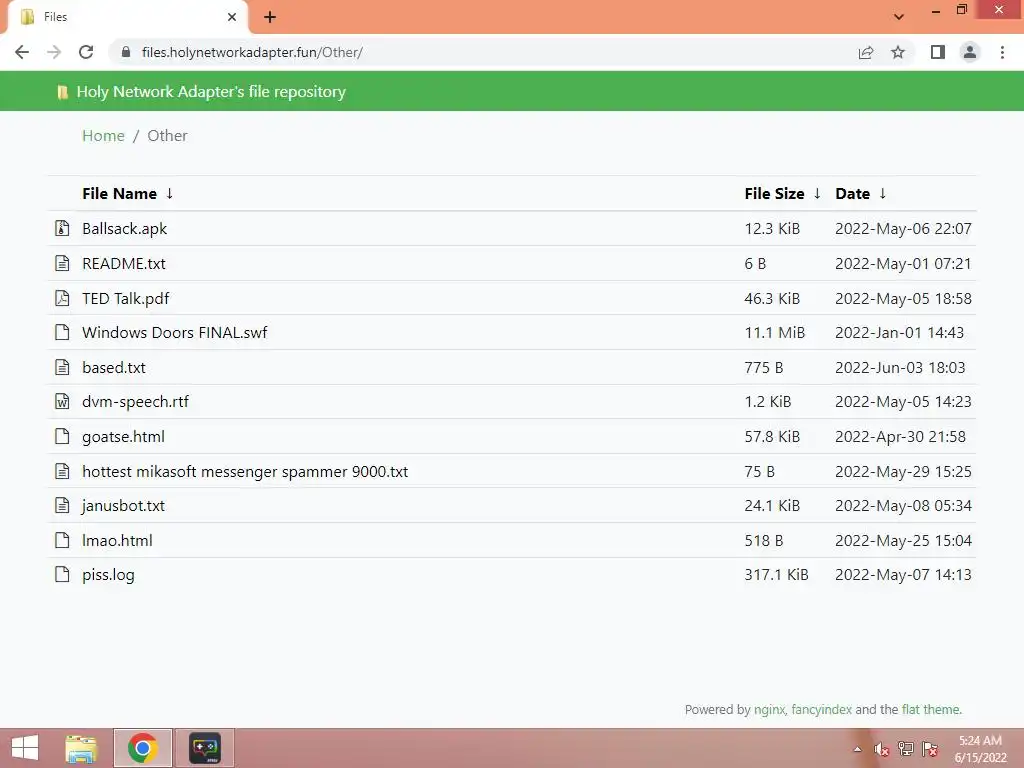The height and width of the screenshot is (768, 1024).
Task: Click the date 2022-Jun-03 18:03
Action: pyautogui.click(x=900, y=367)
